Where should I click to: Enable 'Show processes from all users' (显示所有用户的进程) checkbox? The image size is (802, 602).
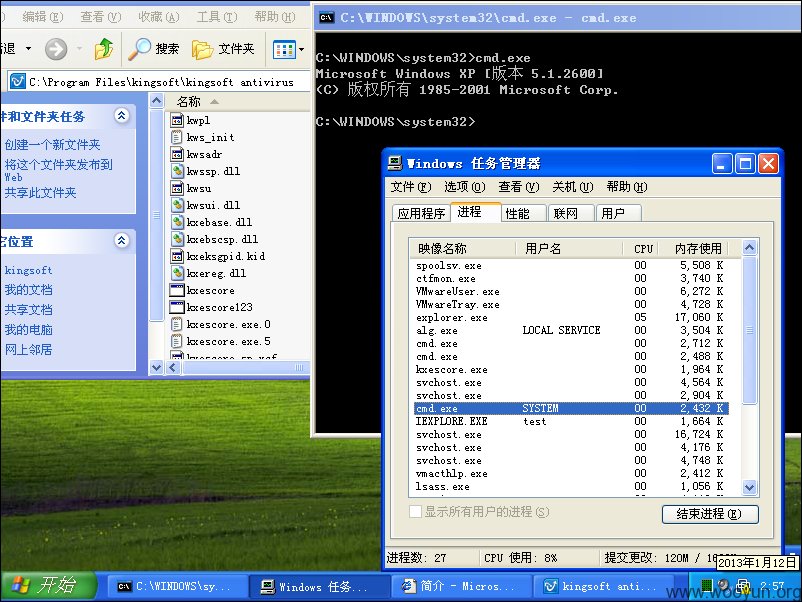point(415,511)
